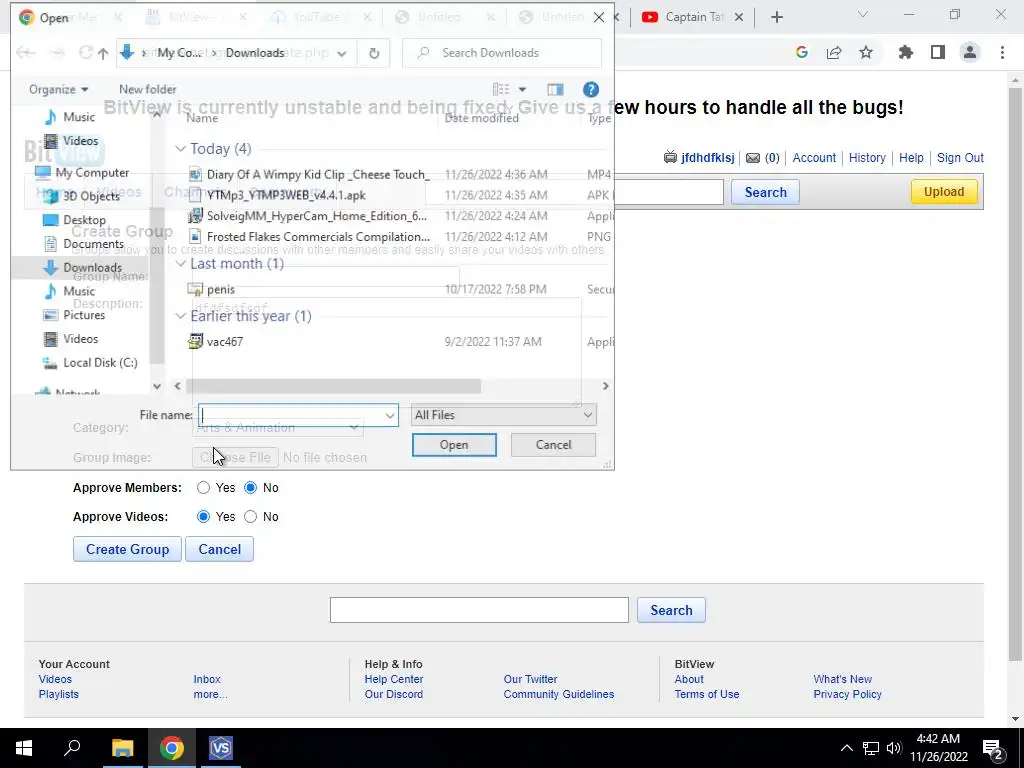Open the Windows Start menu

coord(24,748)
